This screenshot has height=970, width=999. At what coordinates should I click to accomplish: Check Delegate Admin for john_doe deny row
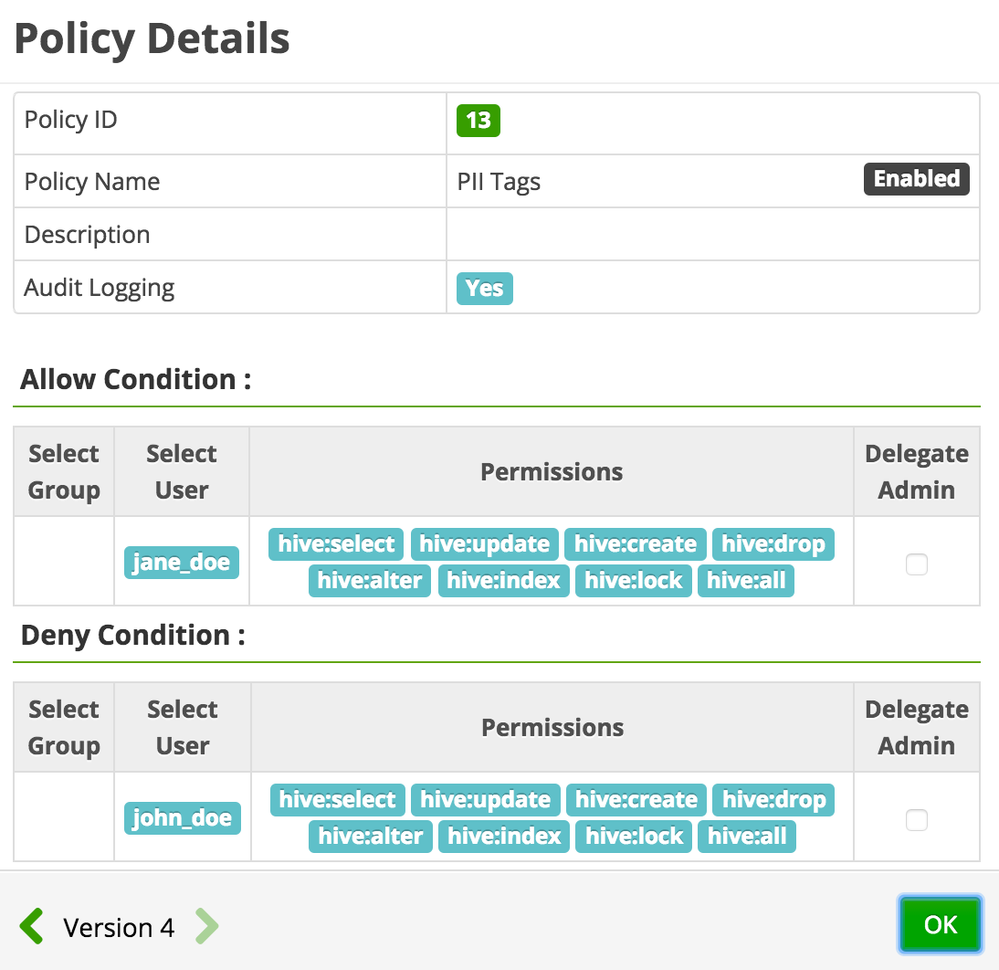pyautogui.click(x=916, y=821)
